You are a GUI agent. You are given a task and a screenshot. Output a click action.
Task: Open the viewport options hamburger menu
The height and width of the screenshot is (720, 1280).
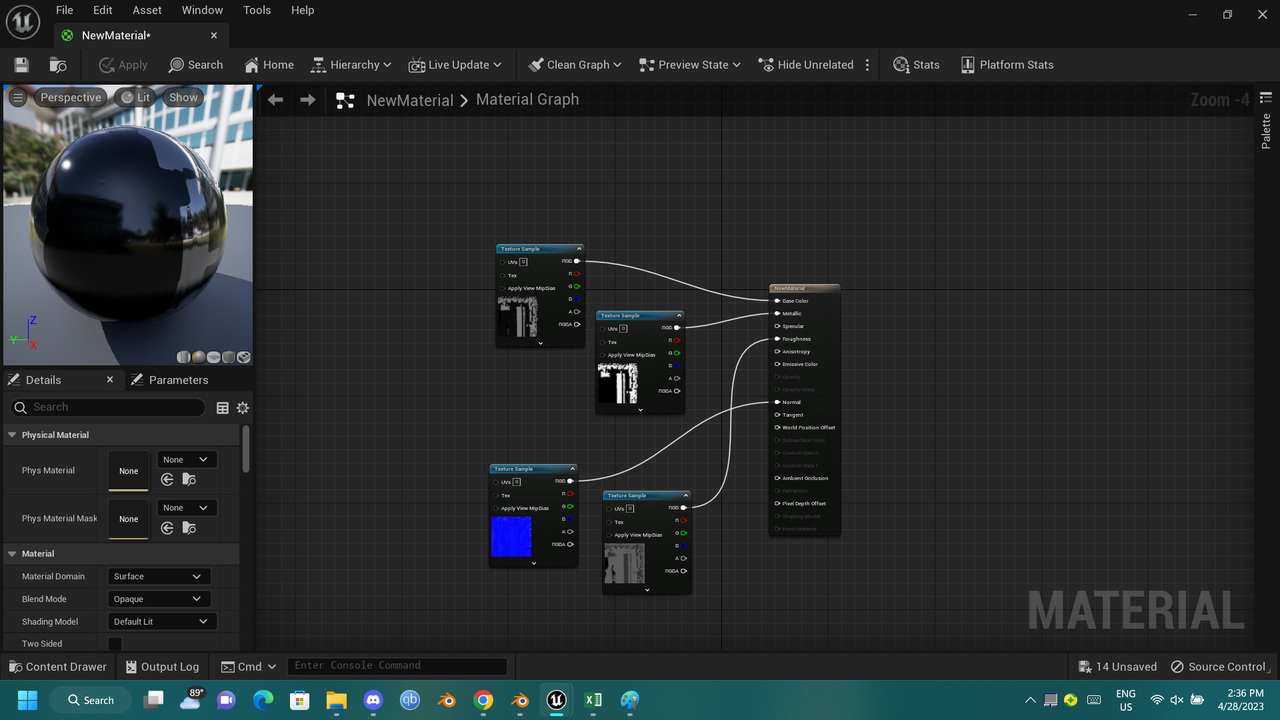[x=18, y=97]
